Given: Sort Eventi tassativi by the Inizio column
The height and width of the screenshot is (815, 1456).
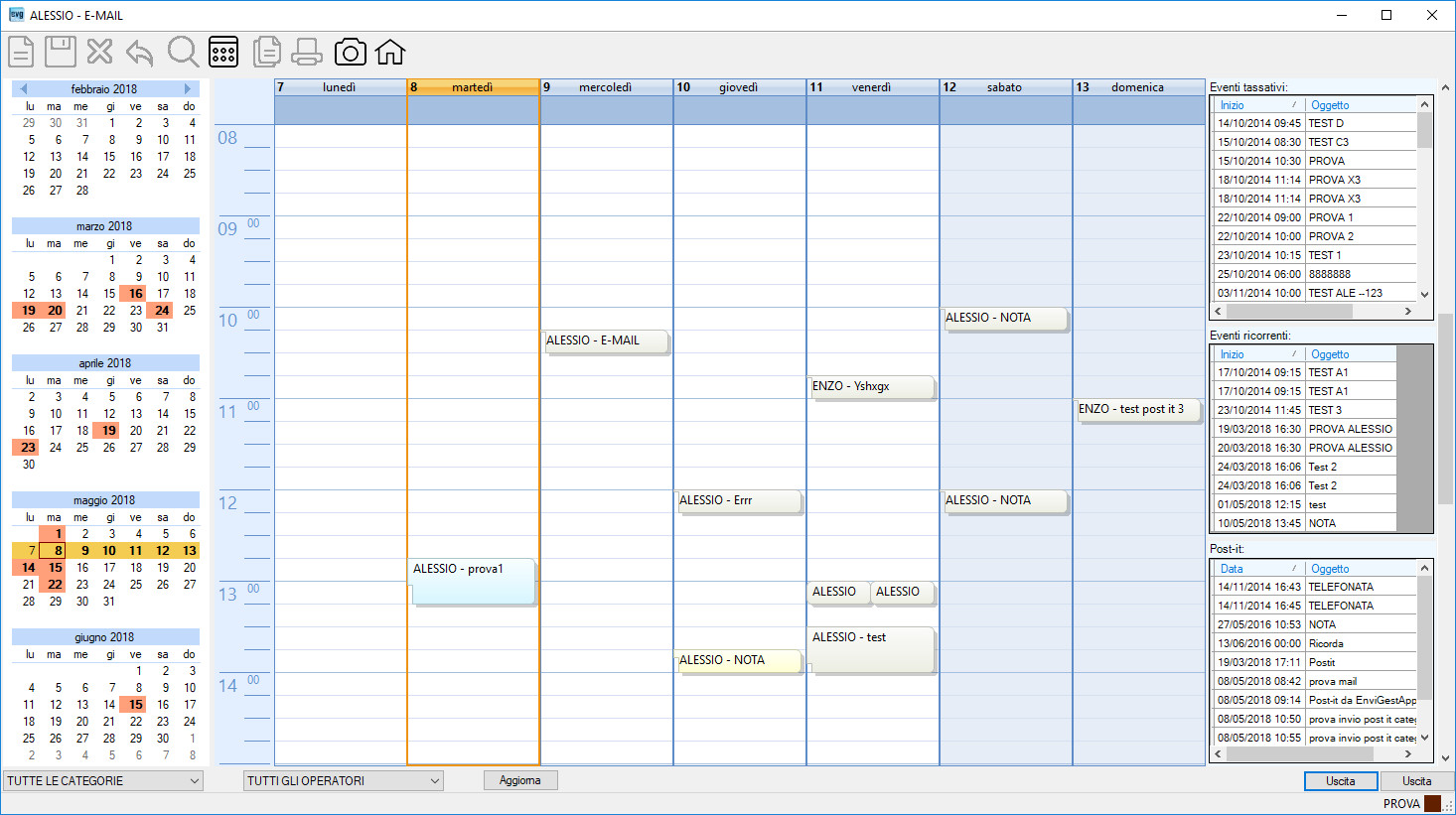Looking at the screenshot, I should pos(1257,105).
